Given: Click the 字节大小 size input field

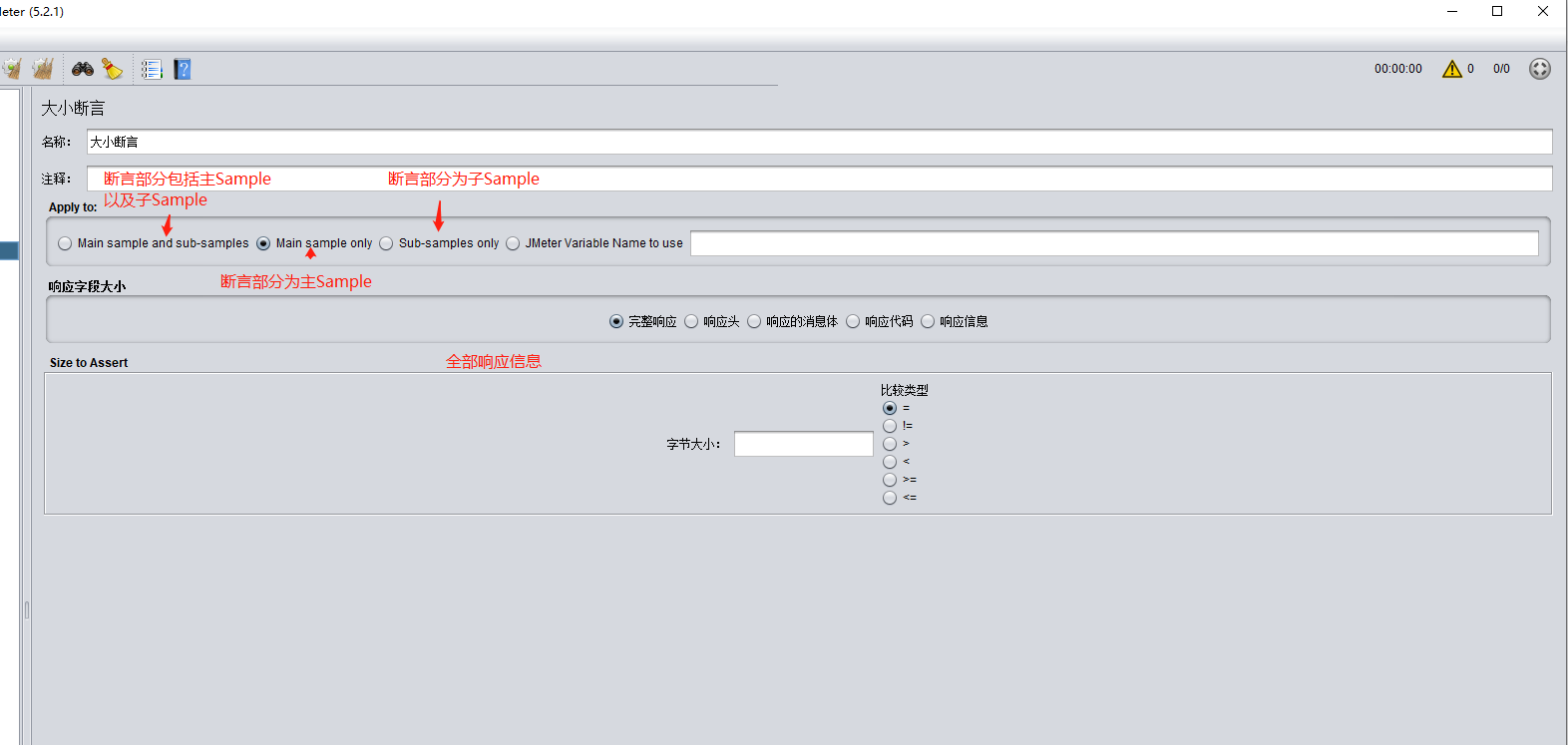Looking at the screenshot, I should coord(804,444).
